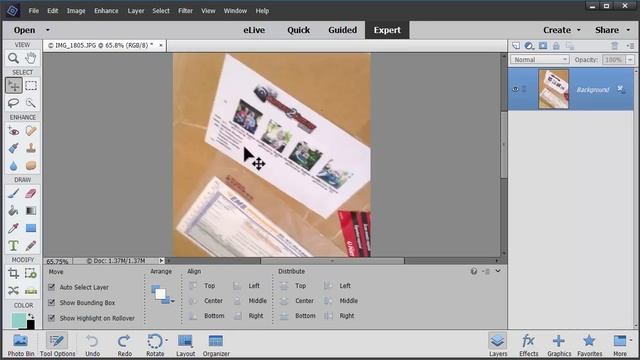Select the Straighten tool

tap(31, 290)
